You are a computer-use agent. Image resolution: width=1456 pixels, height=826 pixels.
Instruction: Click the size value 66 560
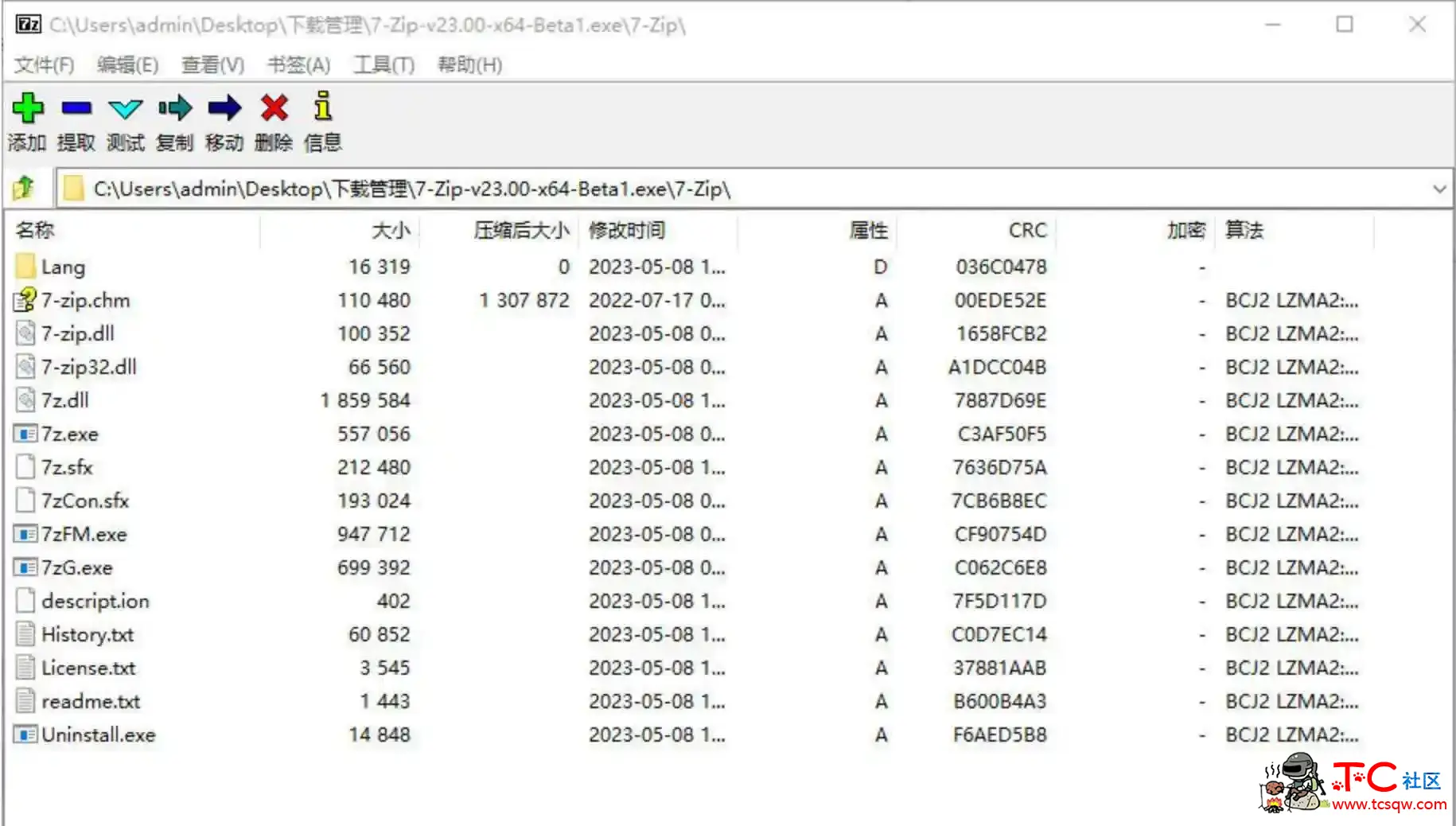[x=380, y=367]
